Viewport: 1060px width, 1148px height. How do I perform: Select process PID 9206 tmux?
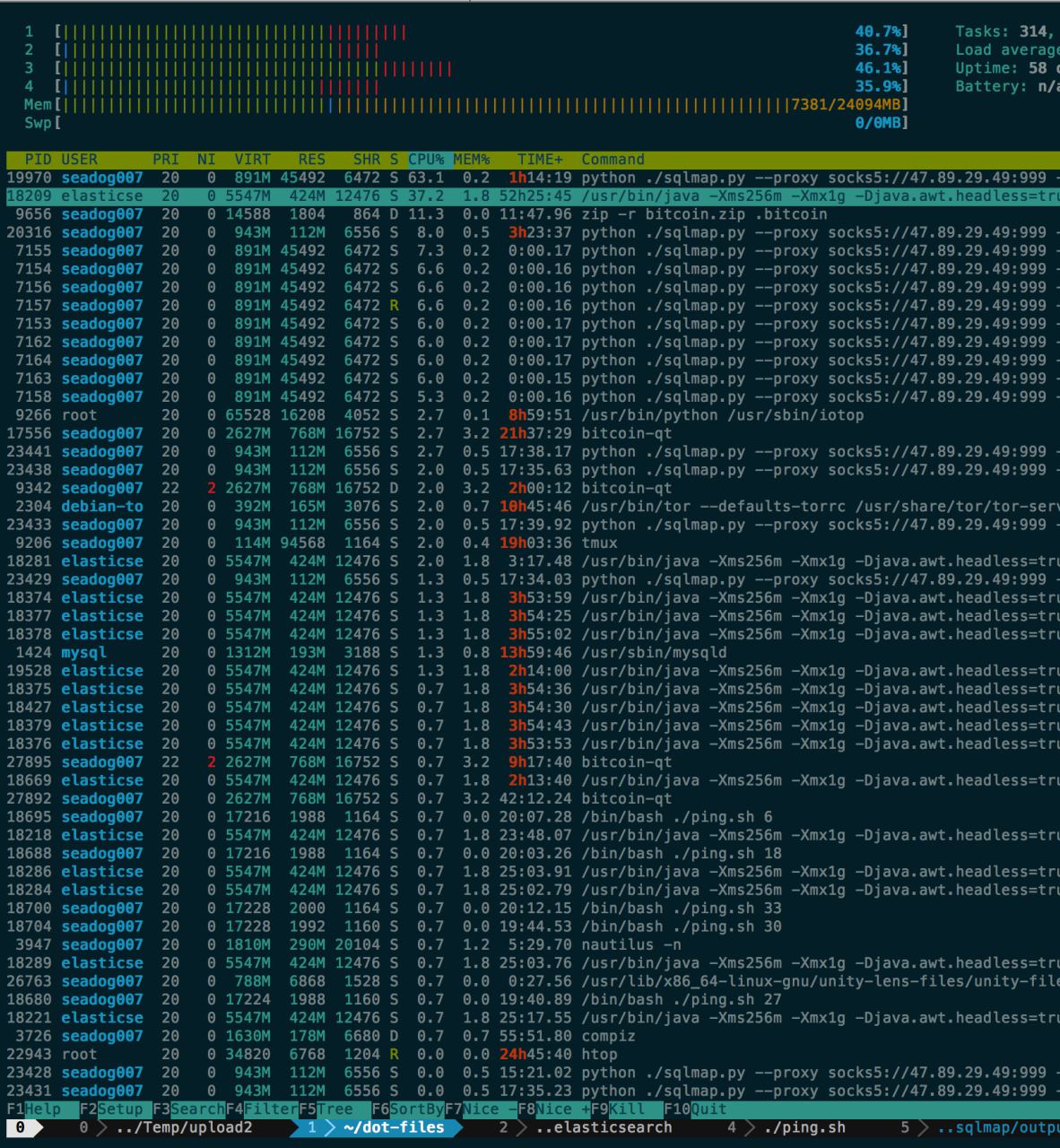point(533,543)
